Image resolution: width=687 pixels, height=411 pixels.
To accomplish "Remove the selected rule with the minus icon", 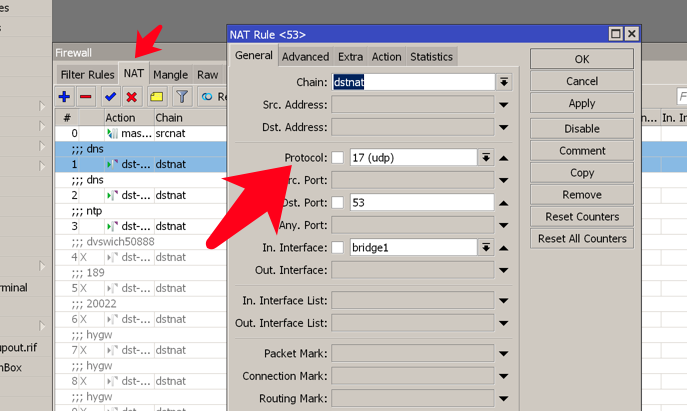I will click(86, 96).
